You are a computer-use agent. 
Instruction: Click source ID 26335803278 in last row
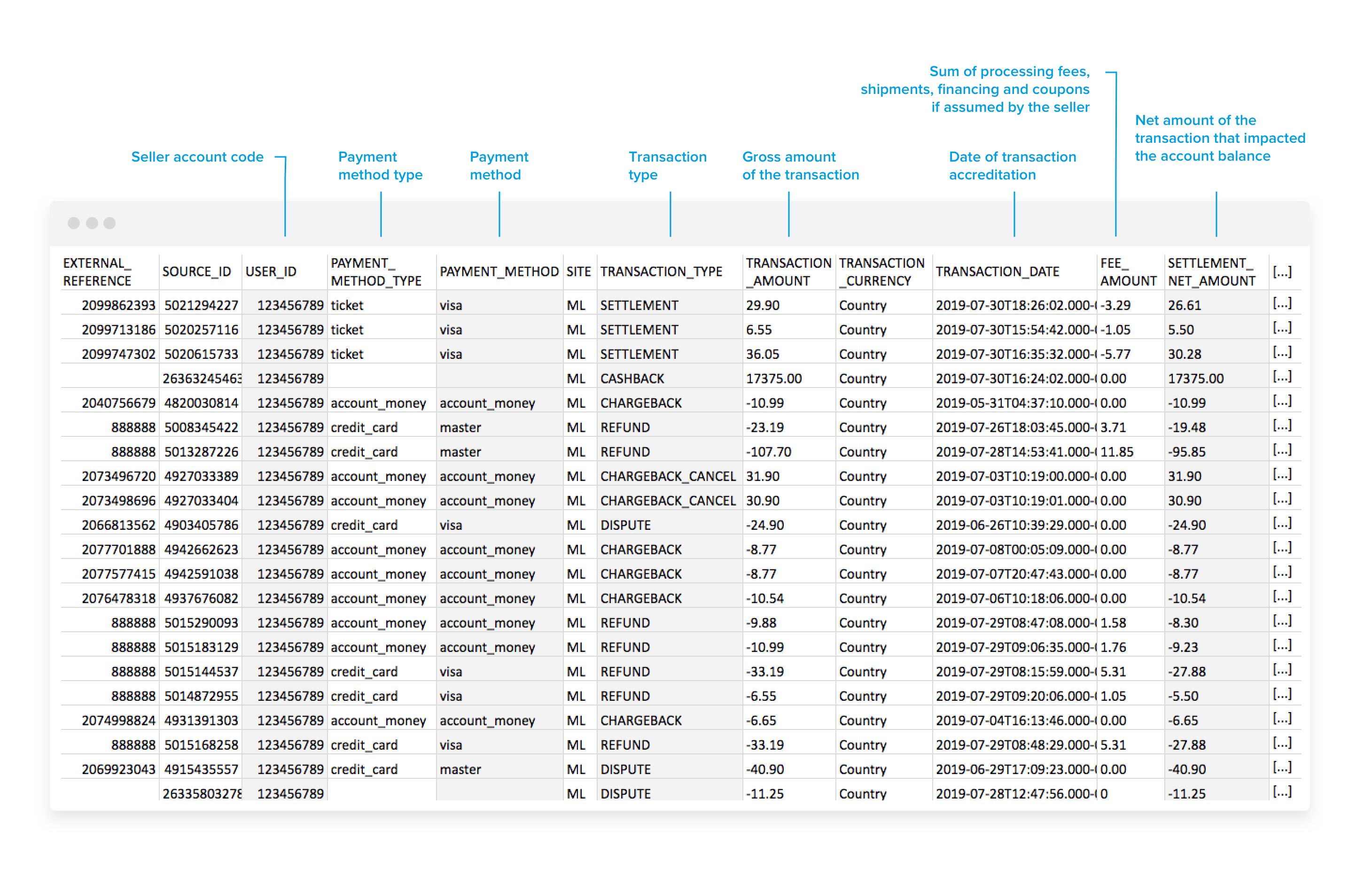(202, 794)
